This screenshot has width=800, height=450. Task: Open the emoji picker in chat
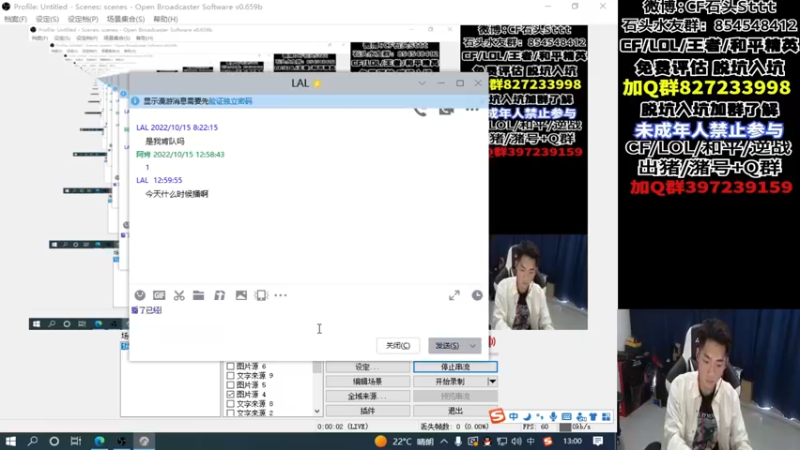coord(140,295)
